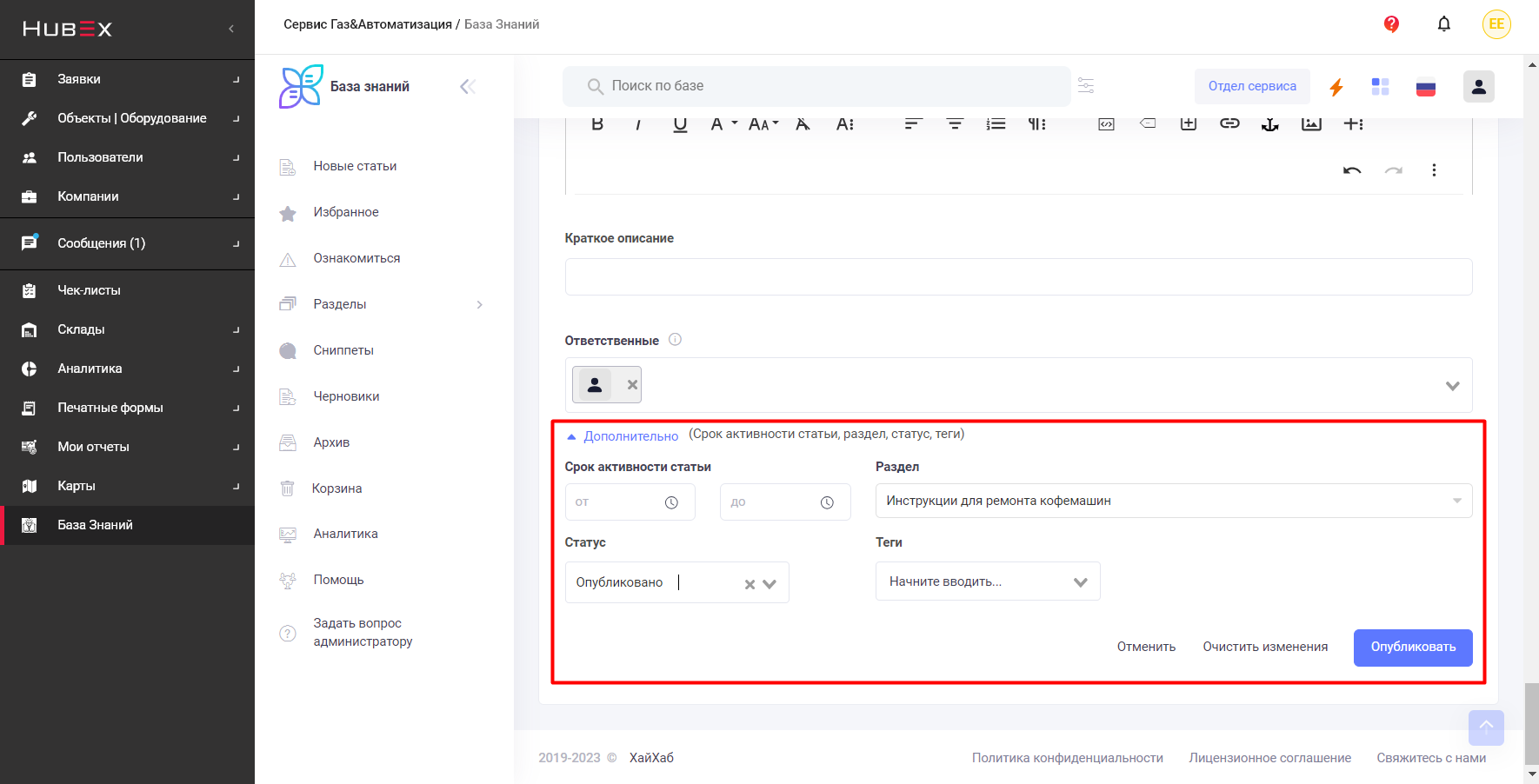Open the Компании menu

(127, 196)
